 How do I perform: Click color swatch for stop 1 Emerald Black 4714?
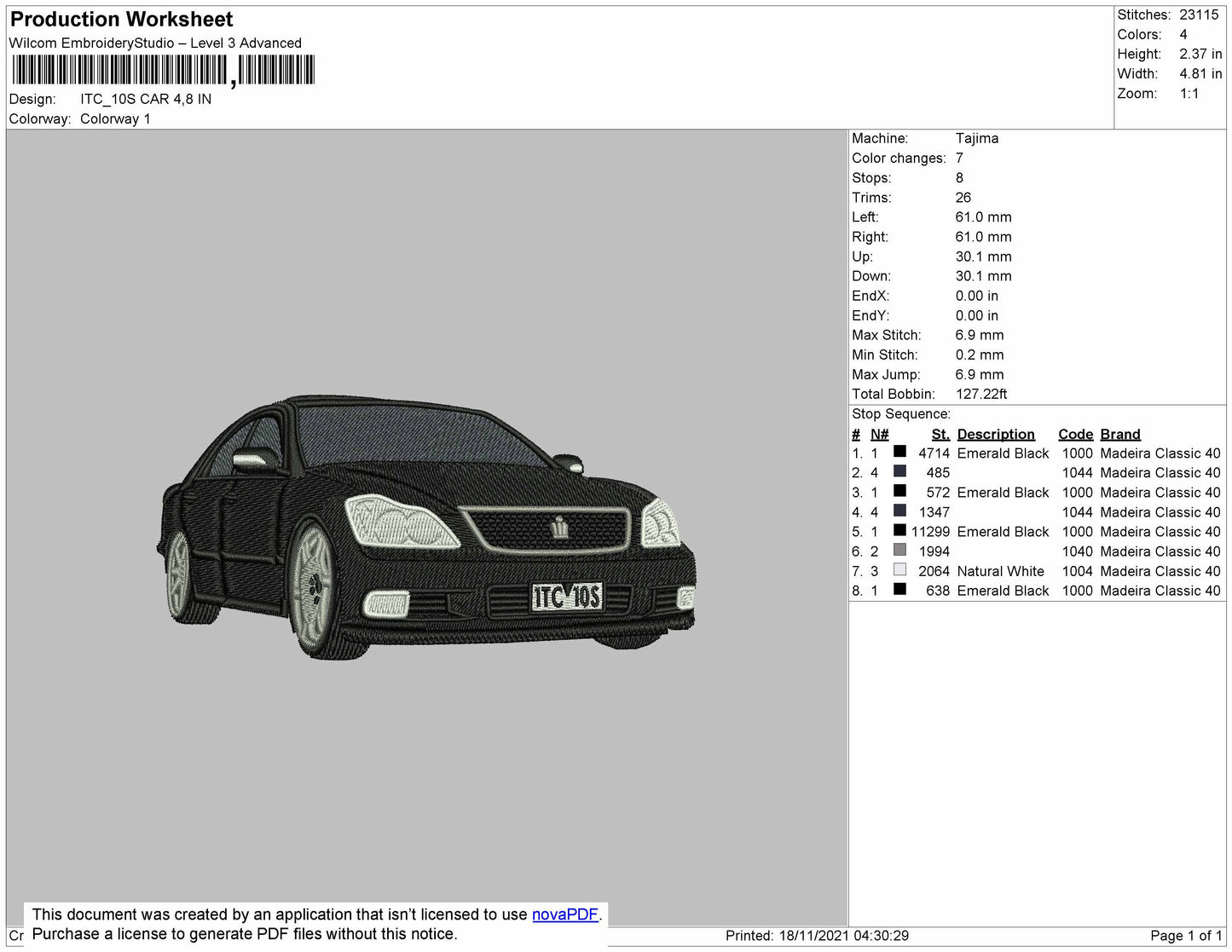point(899,453)
